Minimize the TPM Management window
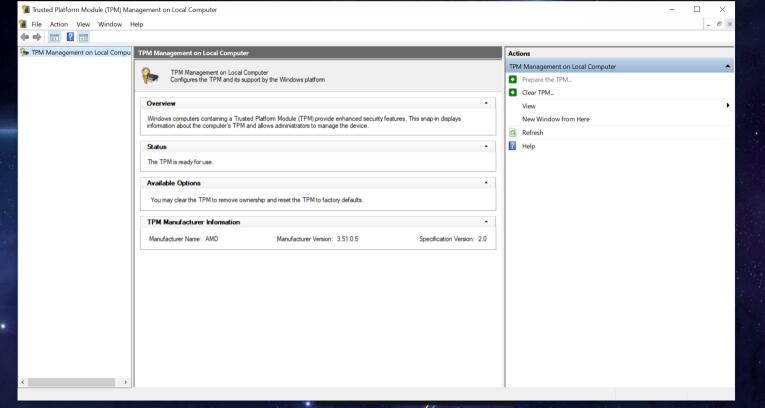The image size is (765, 408). coord(672,9)
